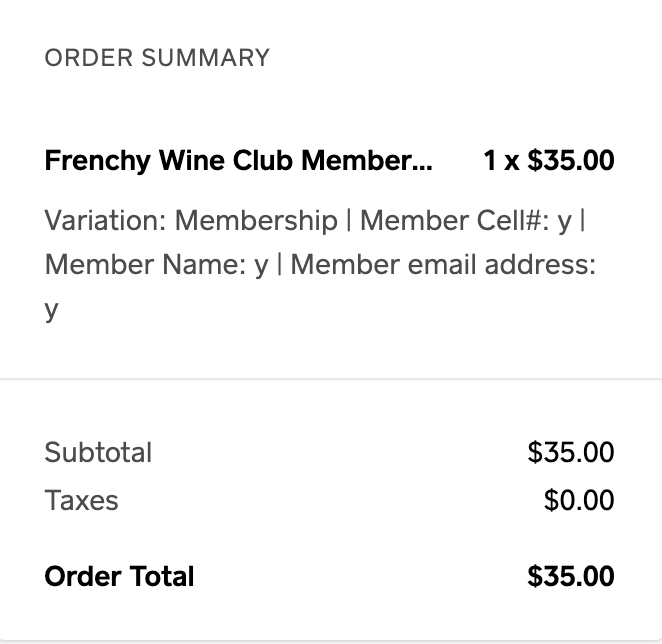The image size is (662, 644).
Task: Click the Subtotal label
Action: (98, 452)
